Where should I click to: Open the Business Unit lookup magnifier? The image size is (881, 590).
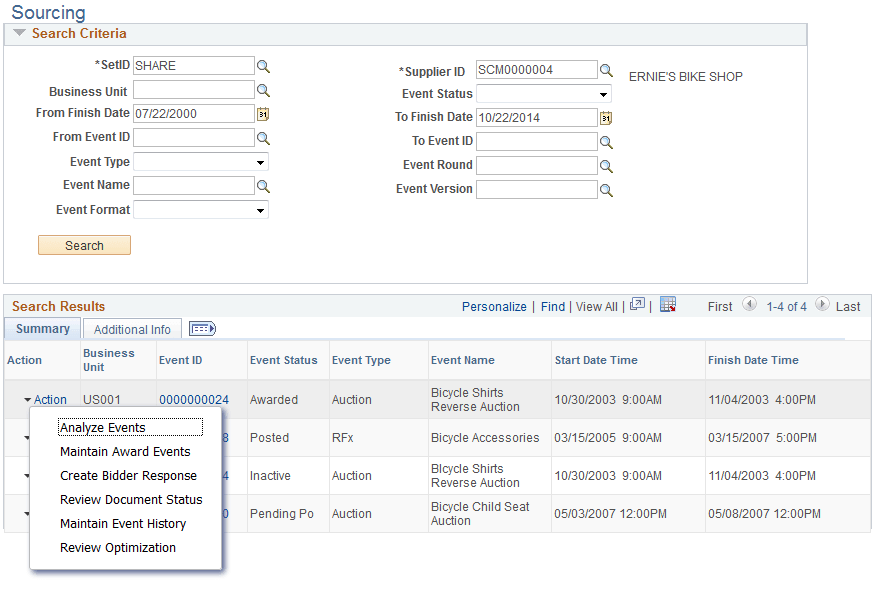point(263,90)
